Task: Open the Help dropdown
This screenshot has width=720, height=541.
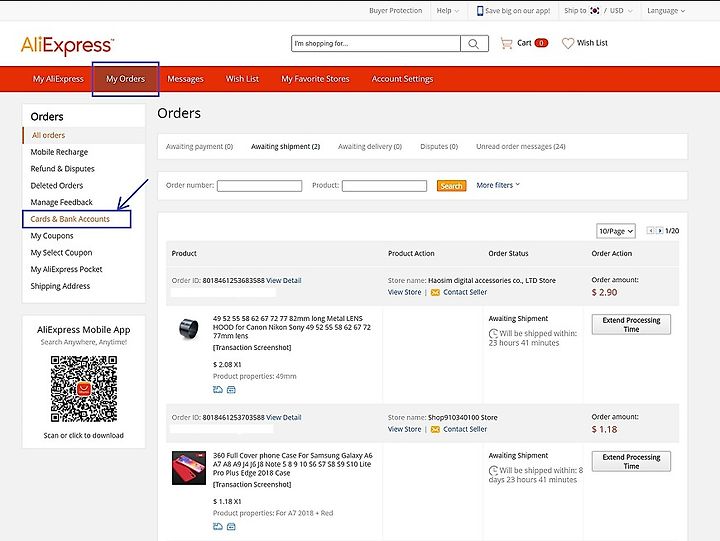Action: (x=447, y=11)
